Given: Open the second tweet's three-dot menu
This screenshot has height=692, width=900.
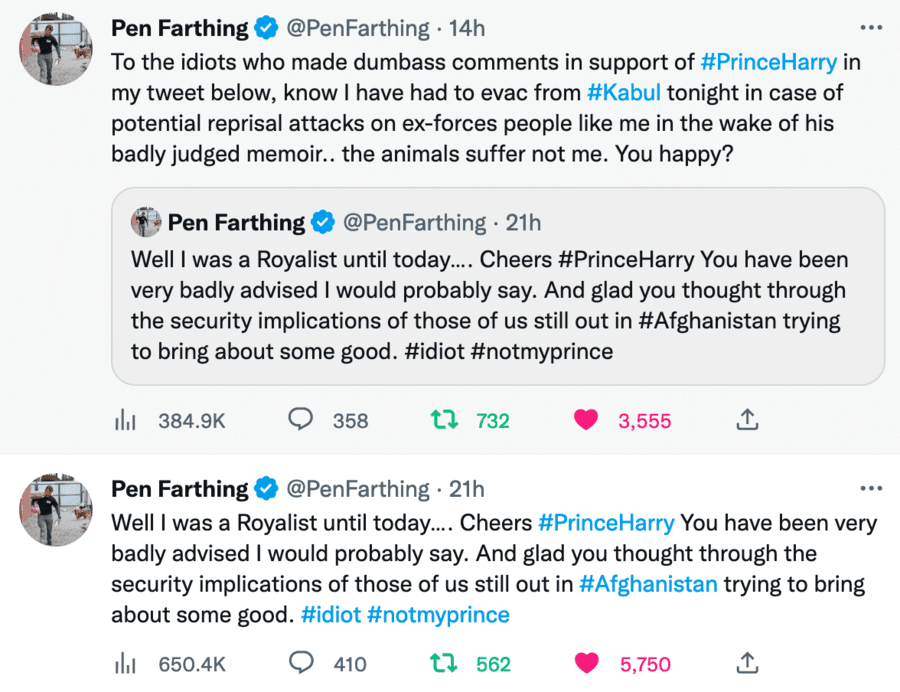Looking at the screenshot, I should pyautogui.click(x=872, y=489).
